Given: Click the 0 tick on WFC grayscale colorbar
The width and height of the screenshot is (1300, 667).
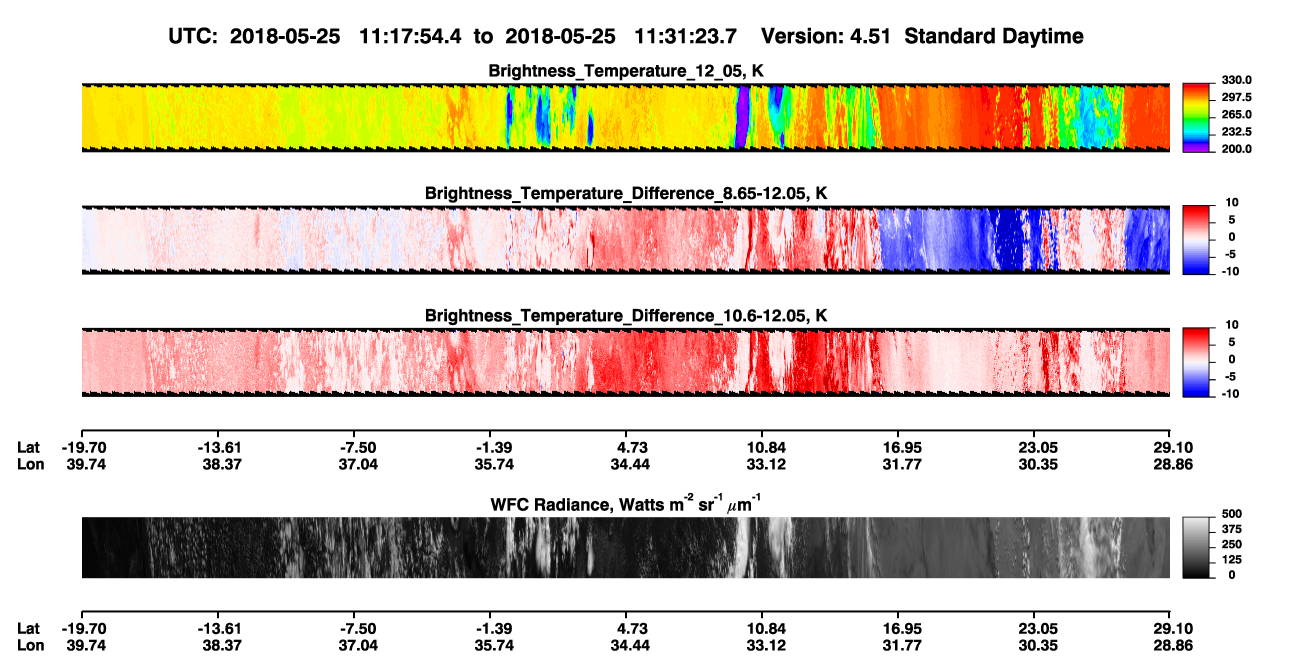Looking at the screenshot, I should (x=1232, y=576).
